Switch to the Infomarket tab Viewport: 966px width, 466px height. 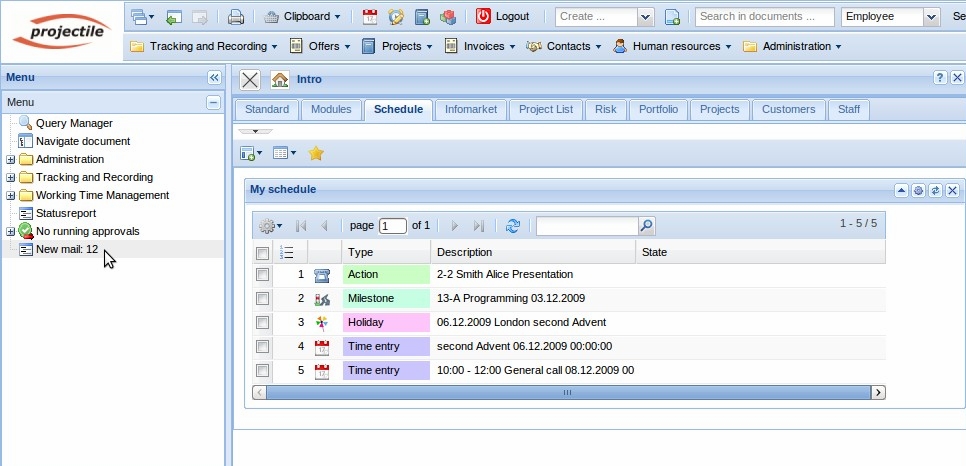tap(471, 109)
